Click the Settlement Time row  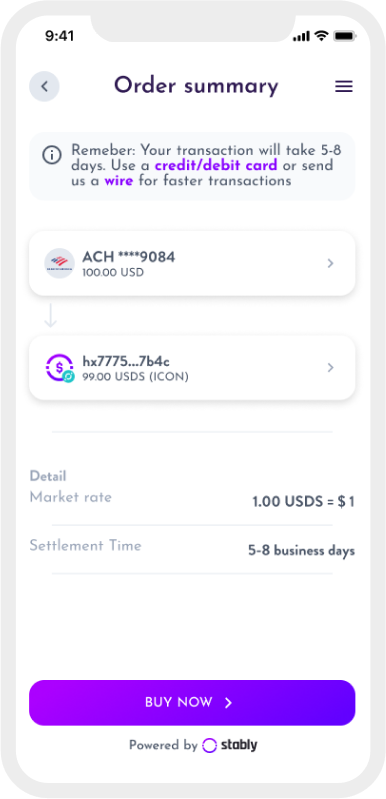pyautogui.click(x=192, y=549)
